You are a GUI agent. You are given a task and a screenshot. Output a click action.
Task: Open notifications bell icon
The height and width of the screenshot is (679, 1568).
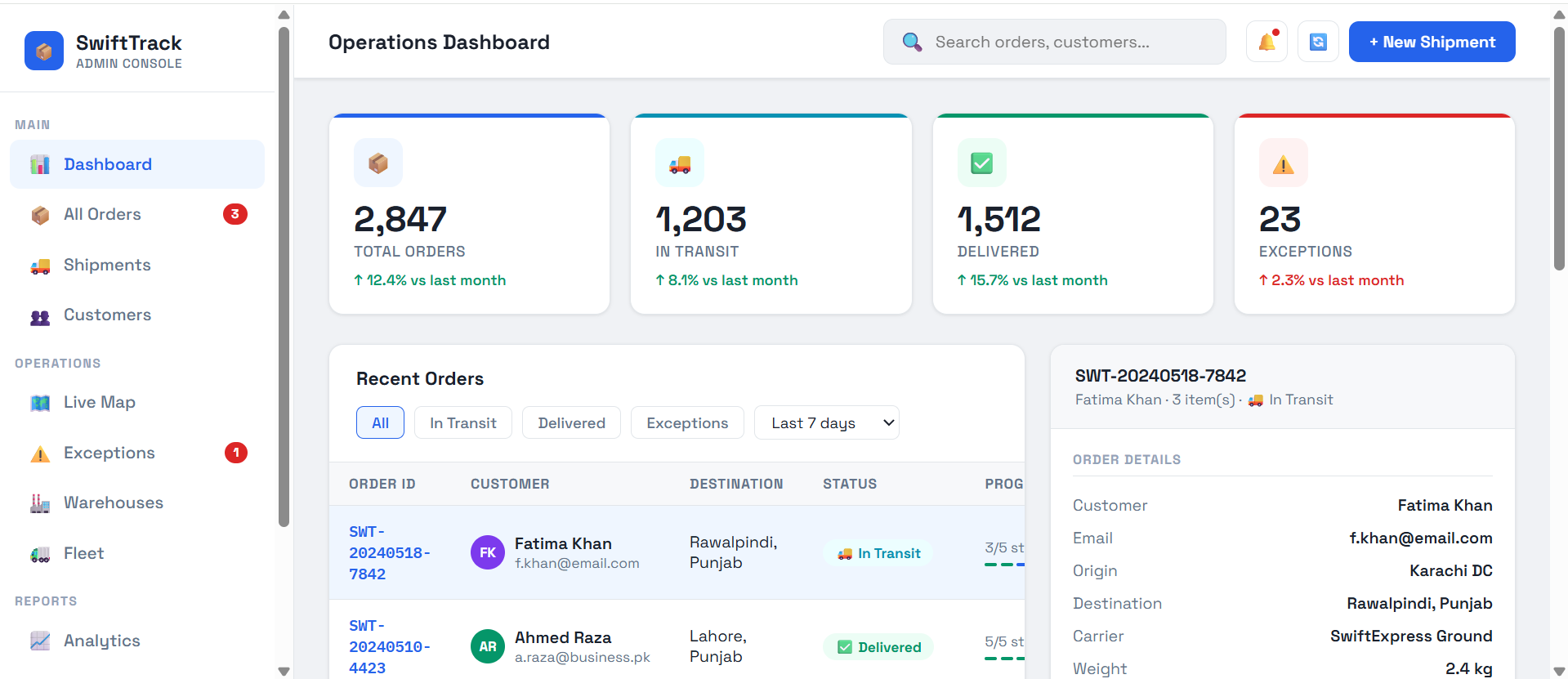pyautogui.click(x=1266, y=42)
